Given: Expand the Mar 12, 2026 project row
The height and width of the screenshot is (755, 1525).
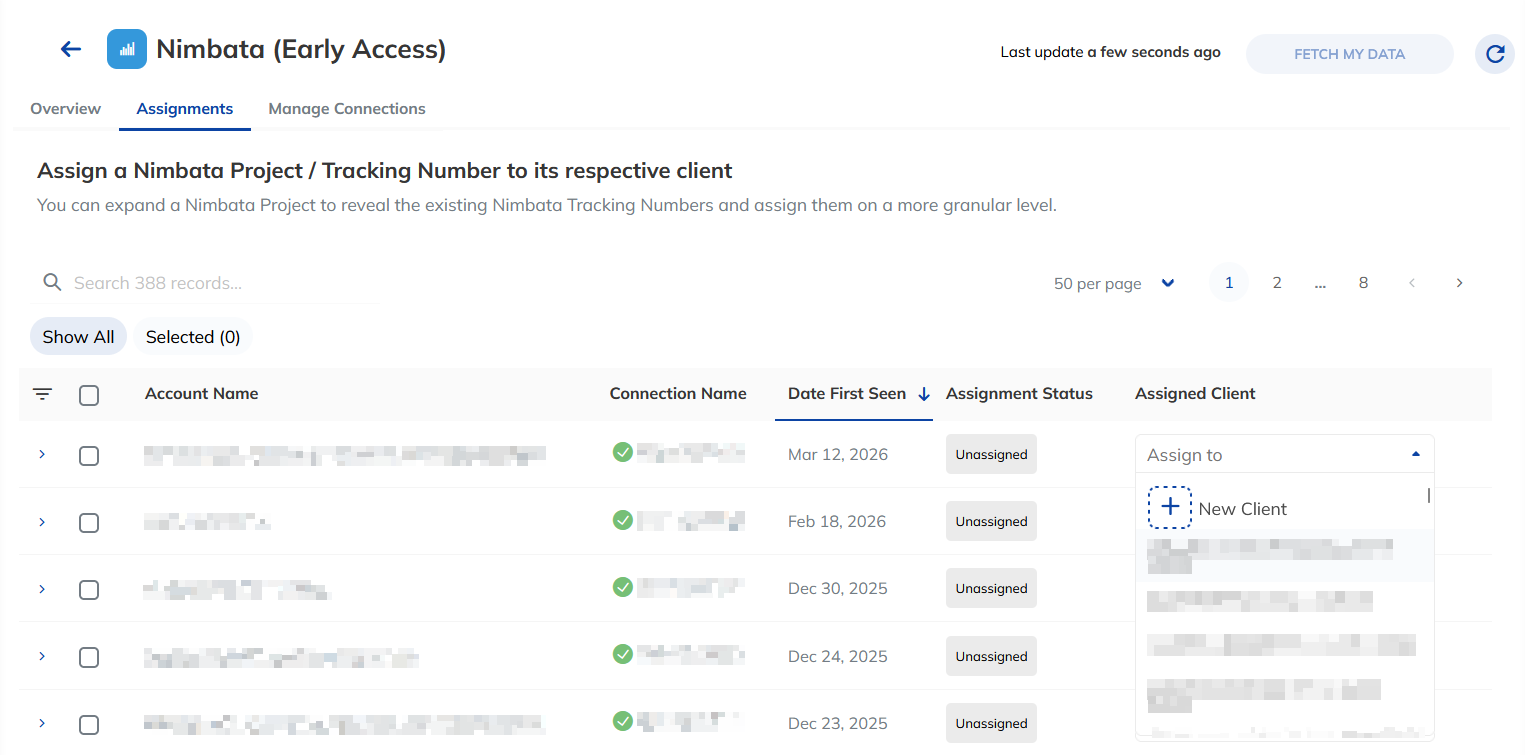Looking at the screenshot, I should (x=42, y=454).
